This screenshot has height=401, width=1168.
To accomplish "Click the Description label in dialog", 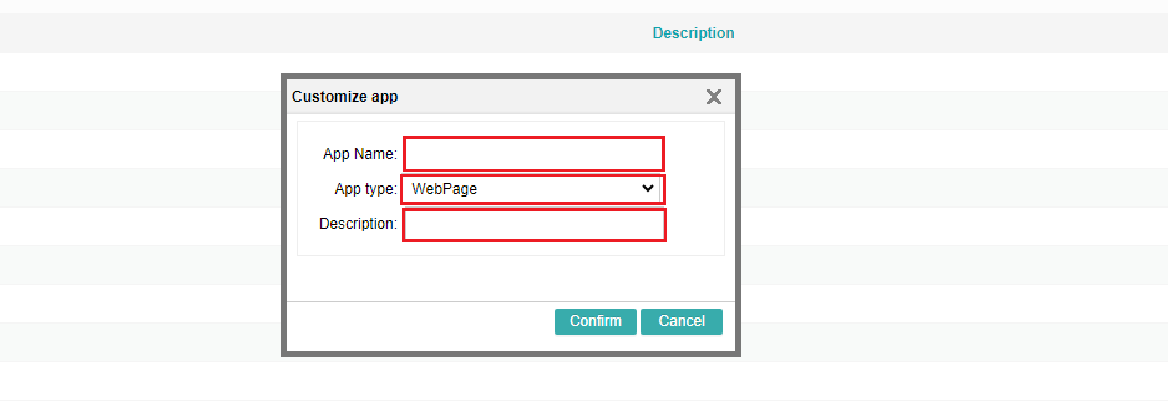I will (x=358, y=224).
